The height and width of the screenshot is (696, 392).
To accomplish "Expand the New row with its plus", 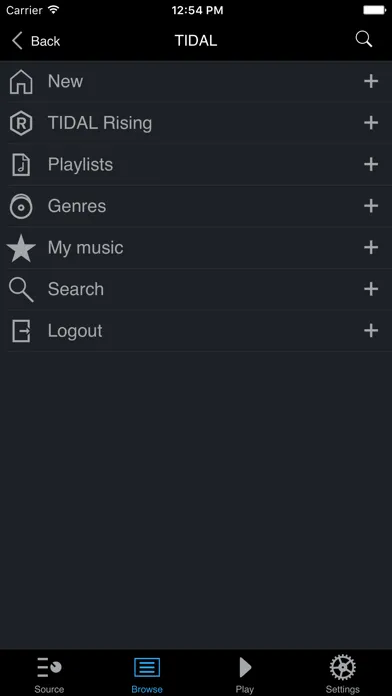I will click(371, 81).
